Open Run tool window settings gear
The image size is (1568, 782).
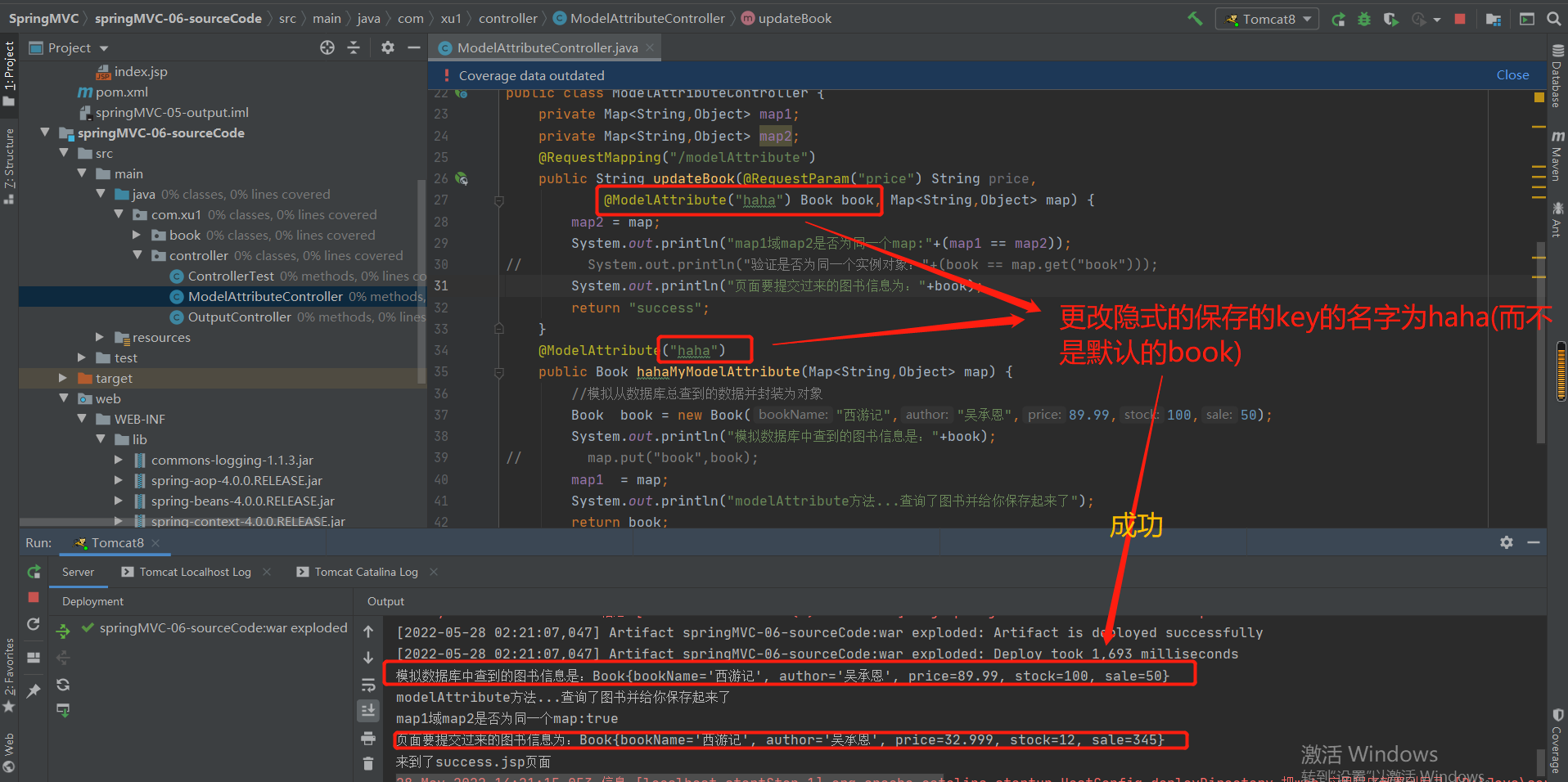pos(1507,542)
